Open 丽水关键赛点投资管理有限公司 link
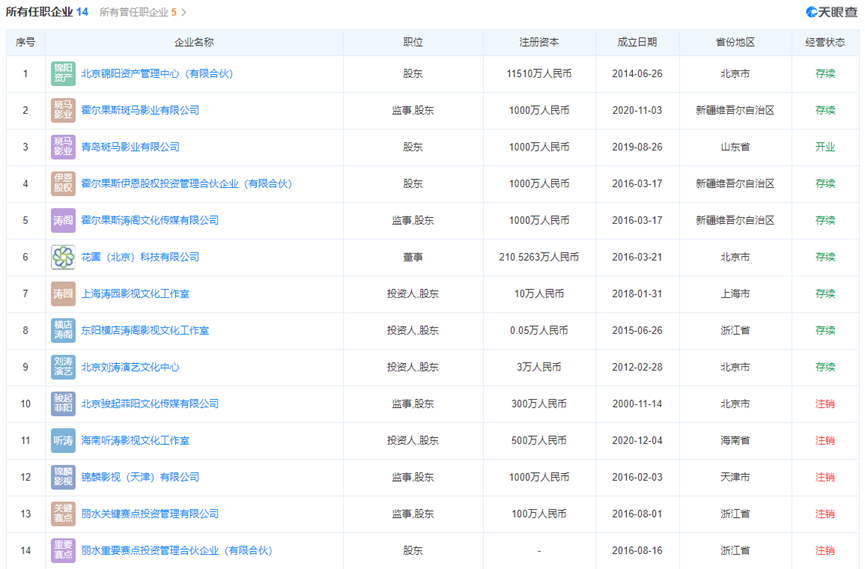This screenshot has width=865, height=569. tap(149, 514)
